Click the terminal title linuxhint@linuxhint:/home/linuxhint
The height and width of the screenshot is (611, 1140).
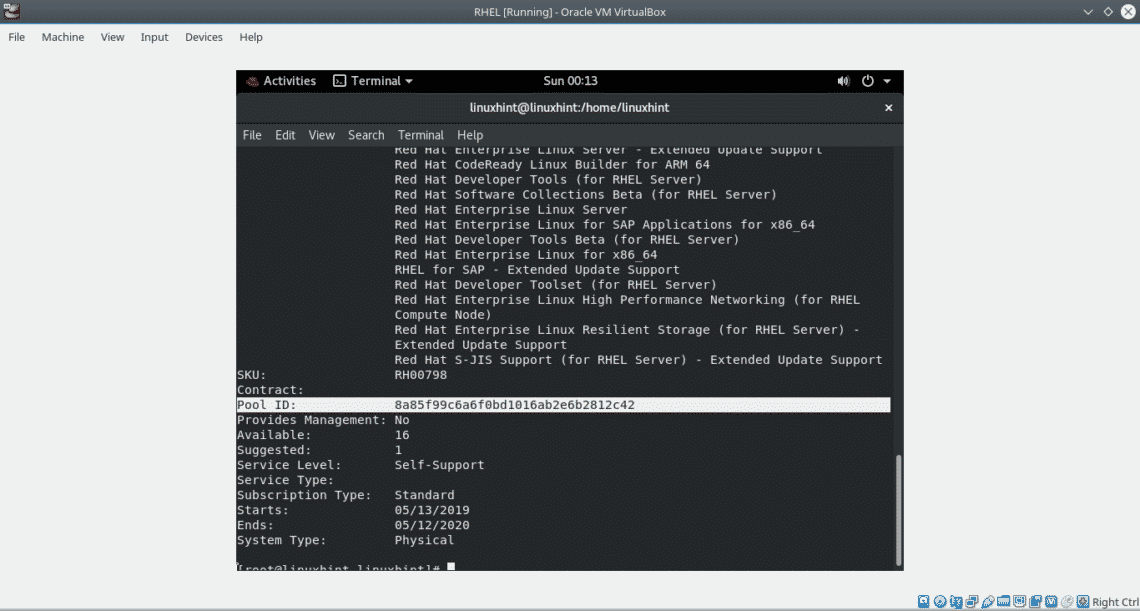tap(570, 108)
